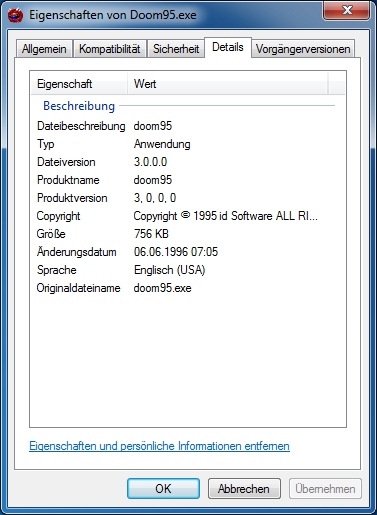The height and width of the screenshot is (515, 377).
Task: Select the Änderungsdatum property label
Action: (x=76, y=252)
